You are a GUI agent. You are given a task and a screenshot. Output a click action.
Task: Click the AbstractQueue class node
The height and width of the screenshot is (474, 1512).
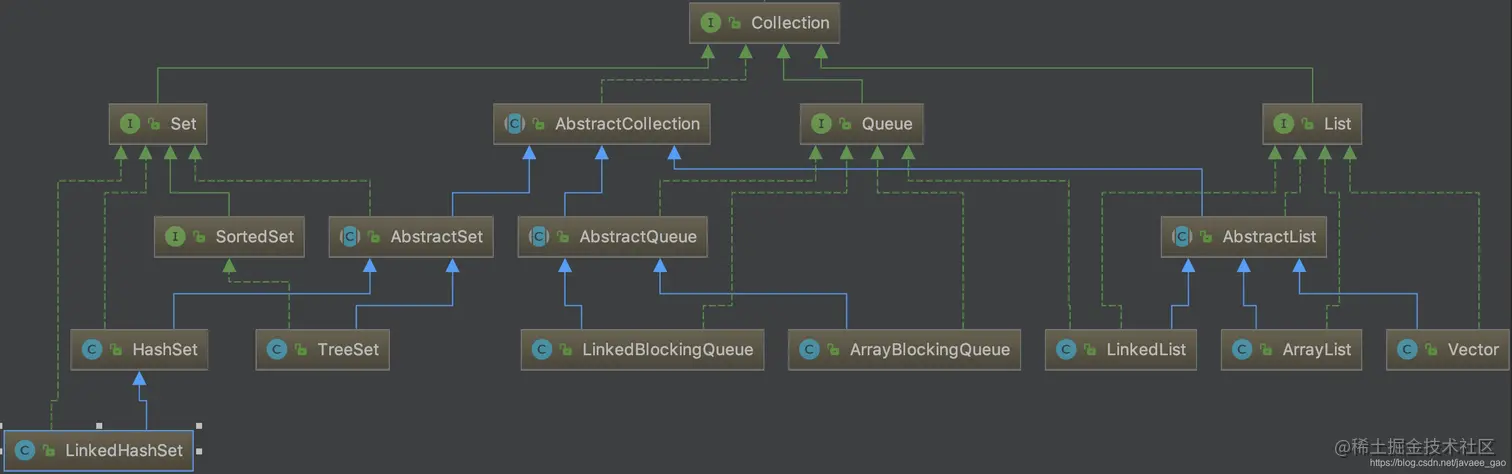click(x=612, y=237)
